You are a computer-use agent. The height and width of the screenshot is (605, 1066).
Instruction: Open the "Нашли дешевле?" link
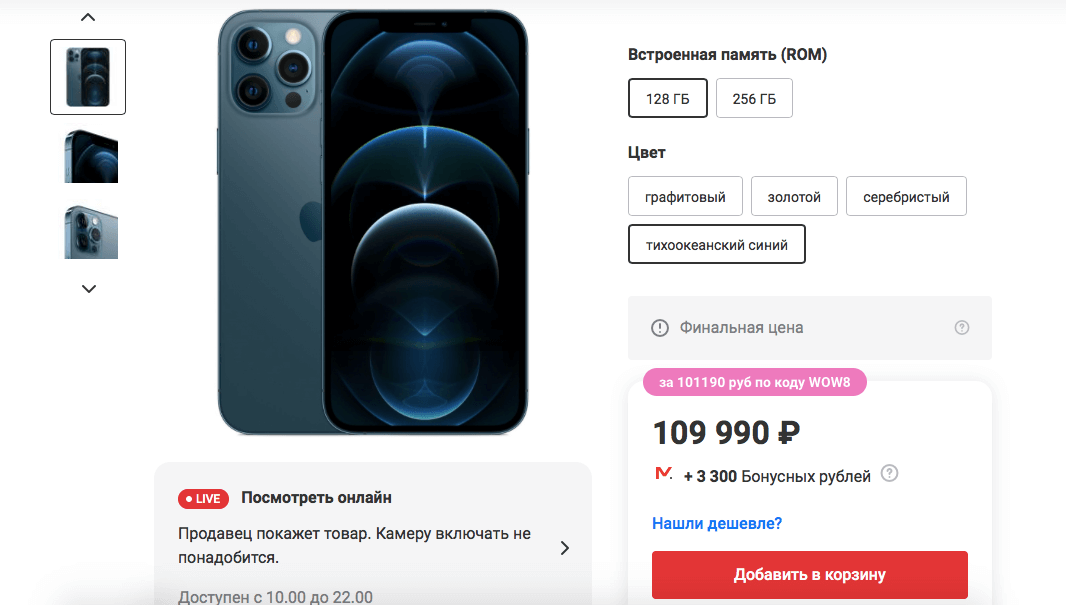pyautogui.click(x=716, y=523)
